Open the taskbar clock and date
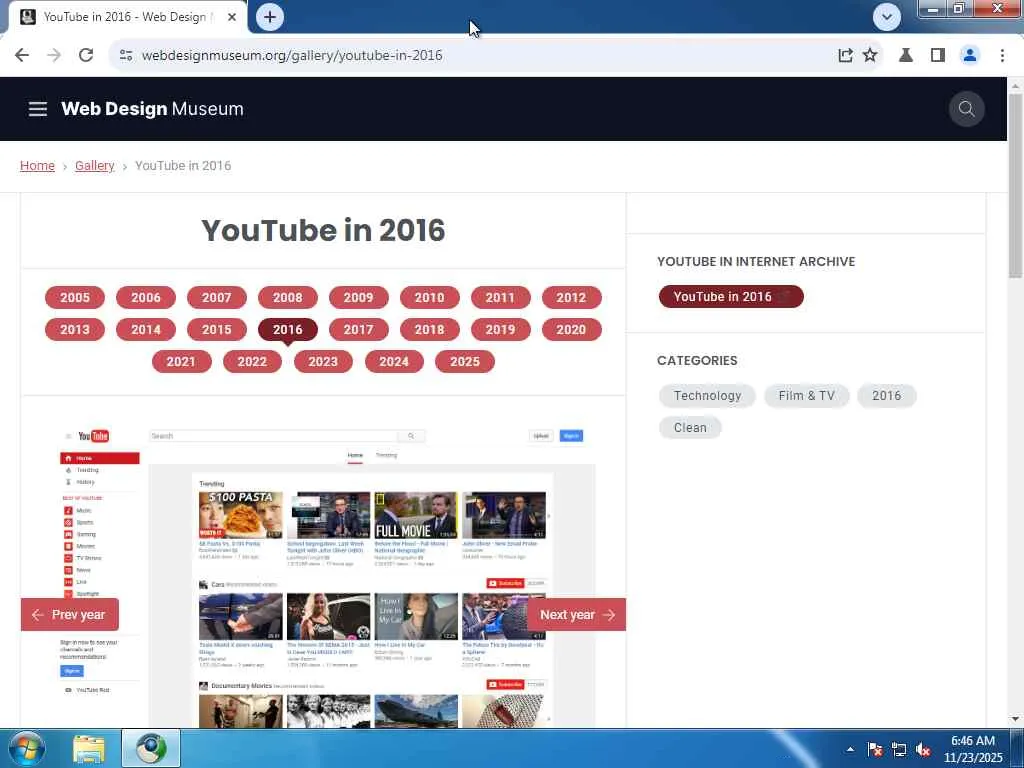This screenshot has height=768, width=1024. [x=973, y=749]
